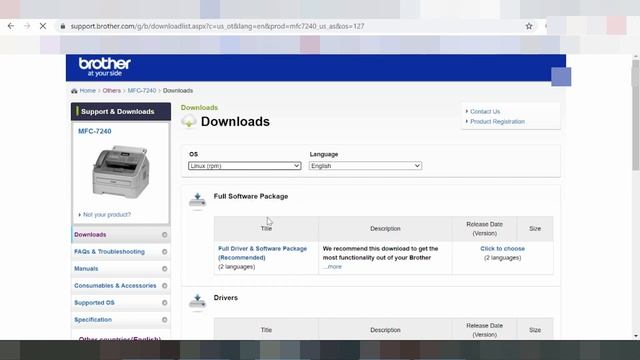The width and height of the screenshot is (640, 360).
Task: Click the browser address bar URL
Action: 217,26
